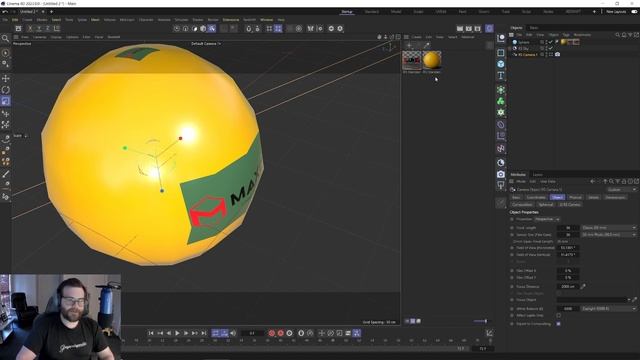The image size is (640, 360).
Task: Go to end of animation
Action: 204,333
